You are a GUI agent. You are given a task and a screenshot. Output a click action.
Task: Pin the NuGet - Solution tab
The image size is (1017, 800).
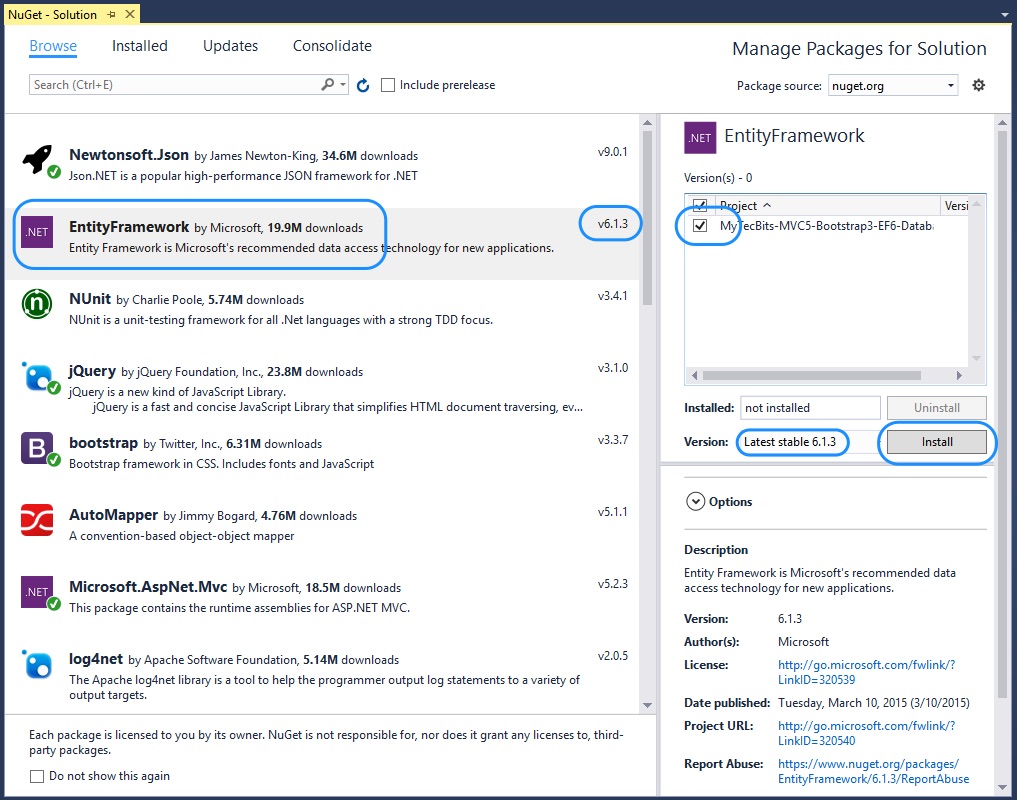pos(112,14)
